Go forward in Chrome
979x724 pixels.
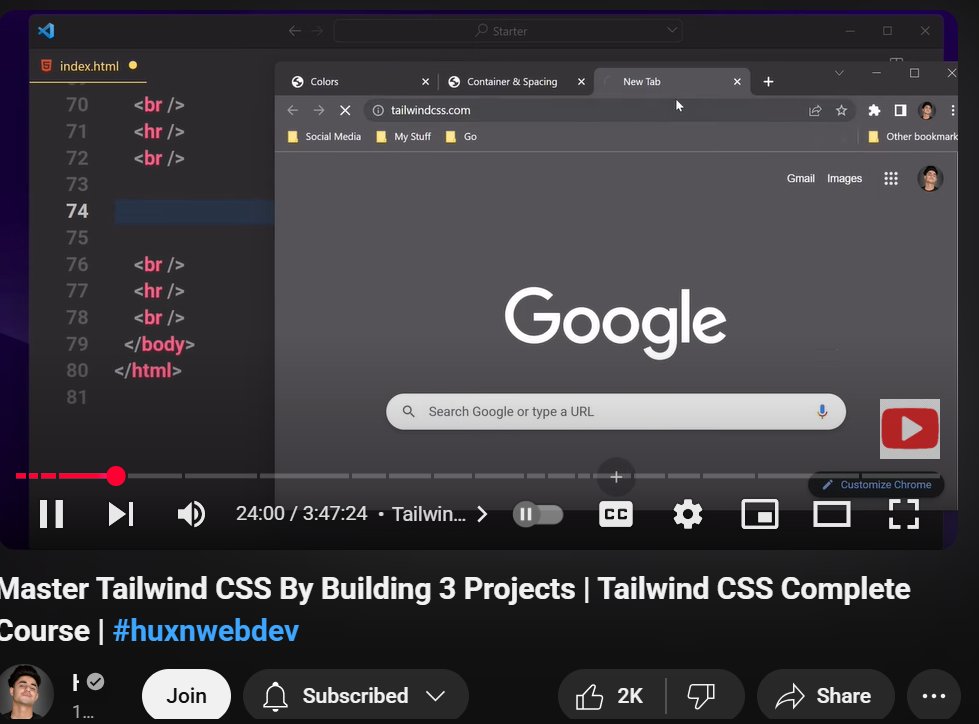(x=319, y=110)
